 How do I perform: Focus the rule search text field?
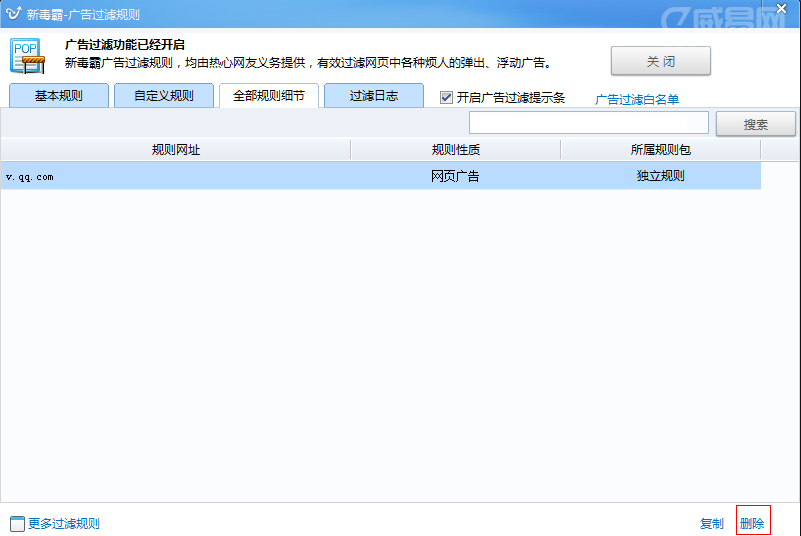pos(588,123)
